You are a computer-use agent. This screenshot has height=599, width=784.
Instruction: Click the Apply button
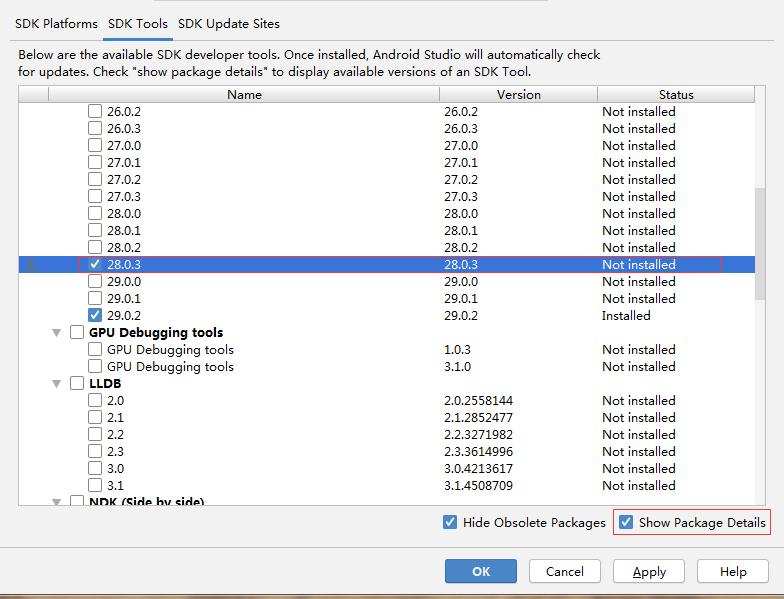click(x=649, y=572)
